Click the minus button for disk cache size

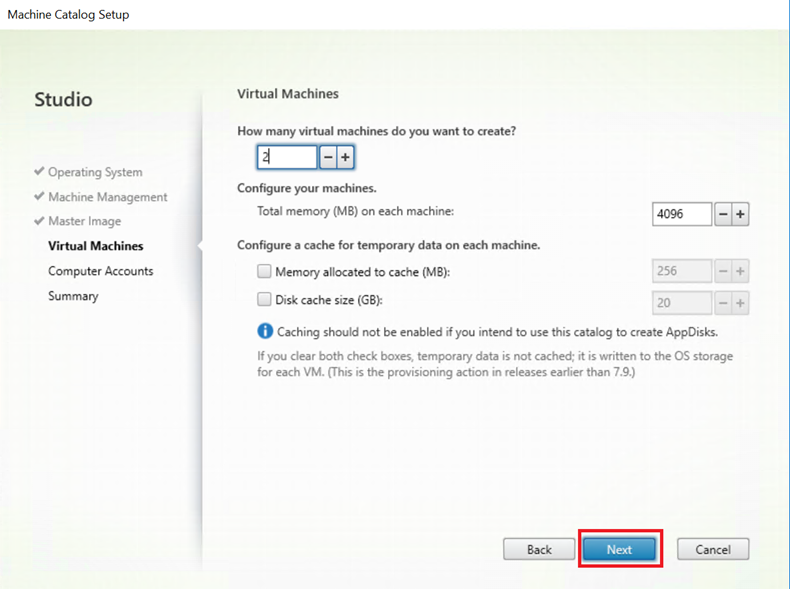[x=723, y=303]
